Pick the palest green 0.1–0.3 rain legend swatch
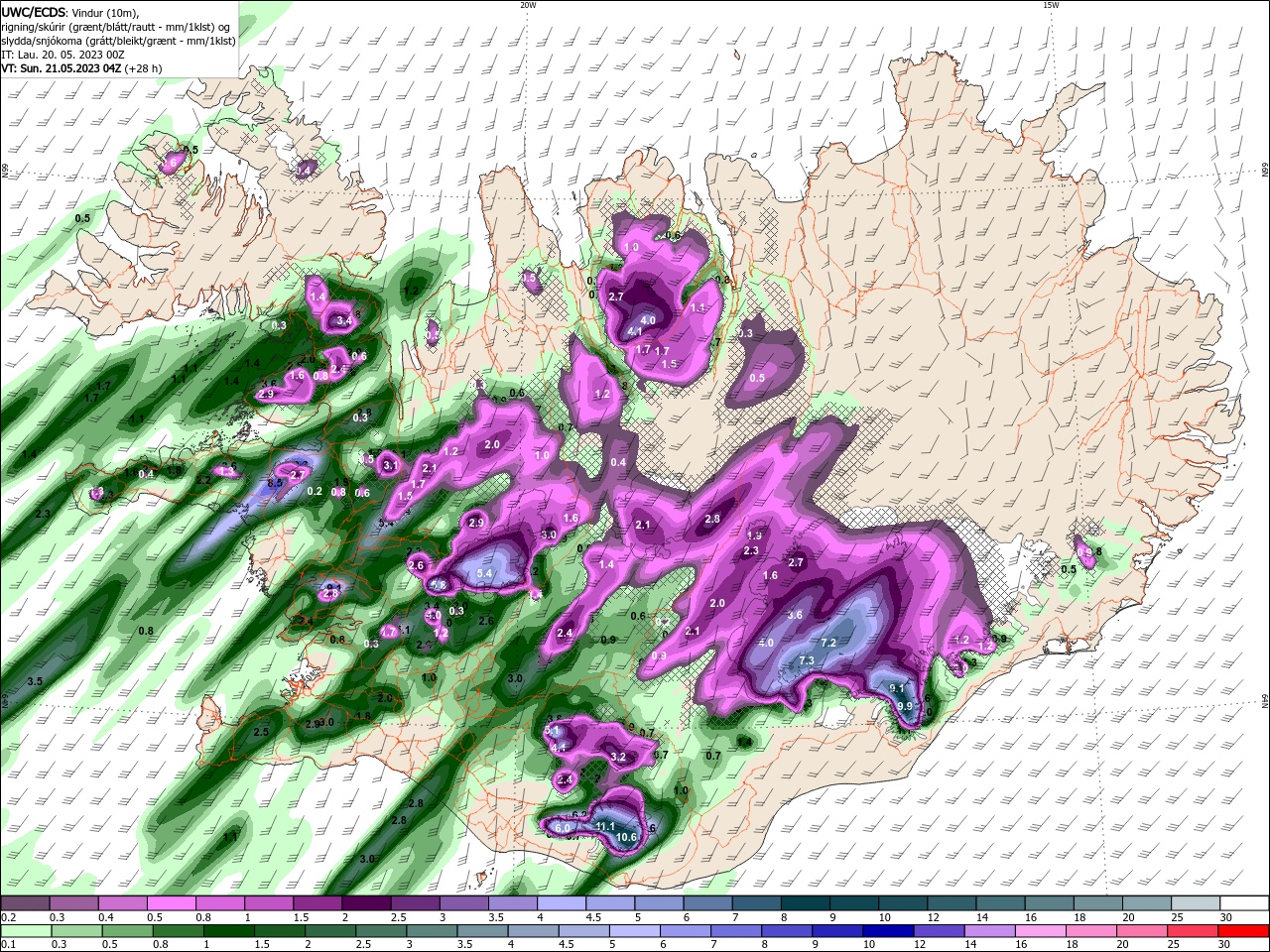The width and height of the screenshot is (1270, 952). point(25,931)
